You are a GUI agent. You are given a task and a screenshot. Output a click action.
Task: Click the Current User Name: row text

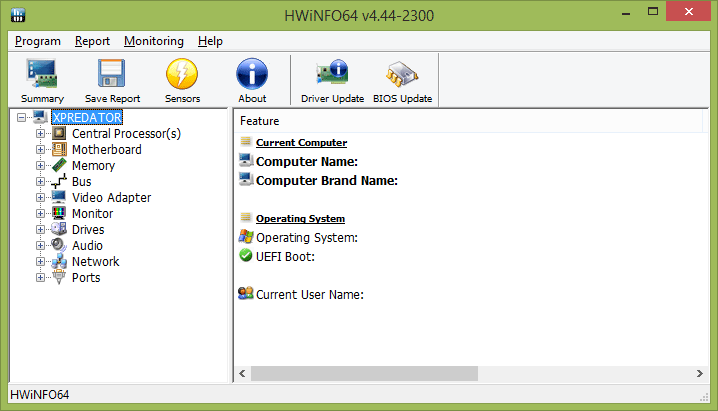(310, 295)
